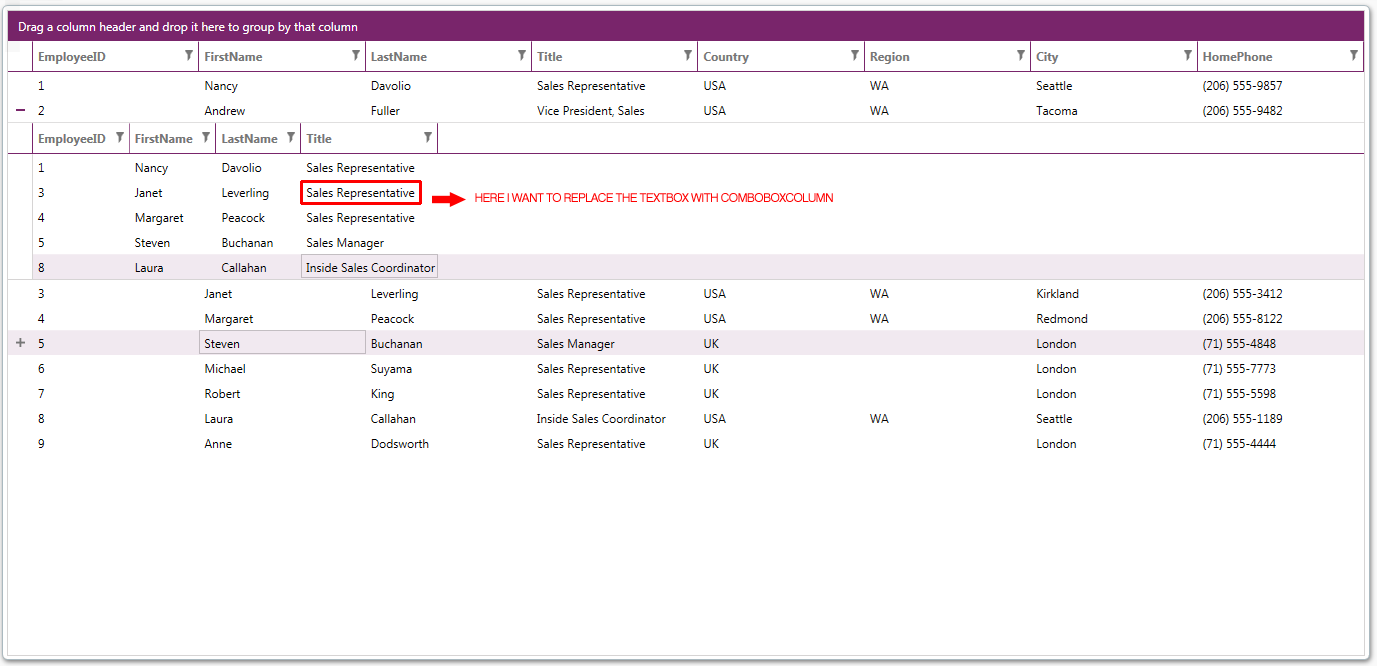1377x666 pixels.
Task: Sort by the nested Title column header
Action: 319,139
